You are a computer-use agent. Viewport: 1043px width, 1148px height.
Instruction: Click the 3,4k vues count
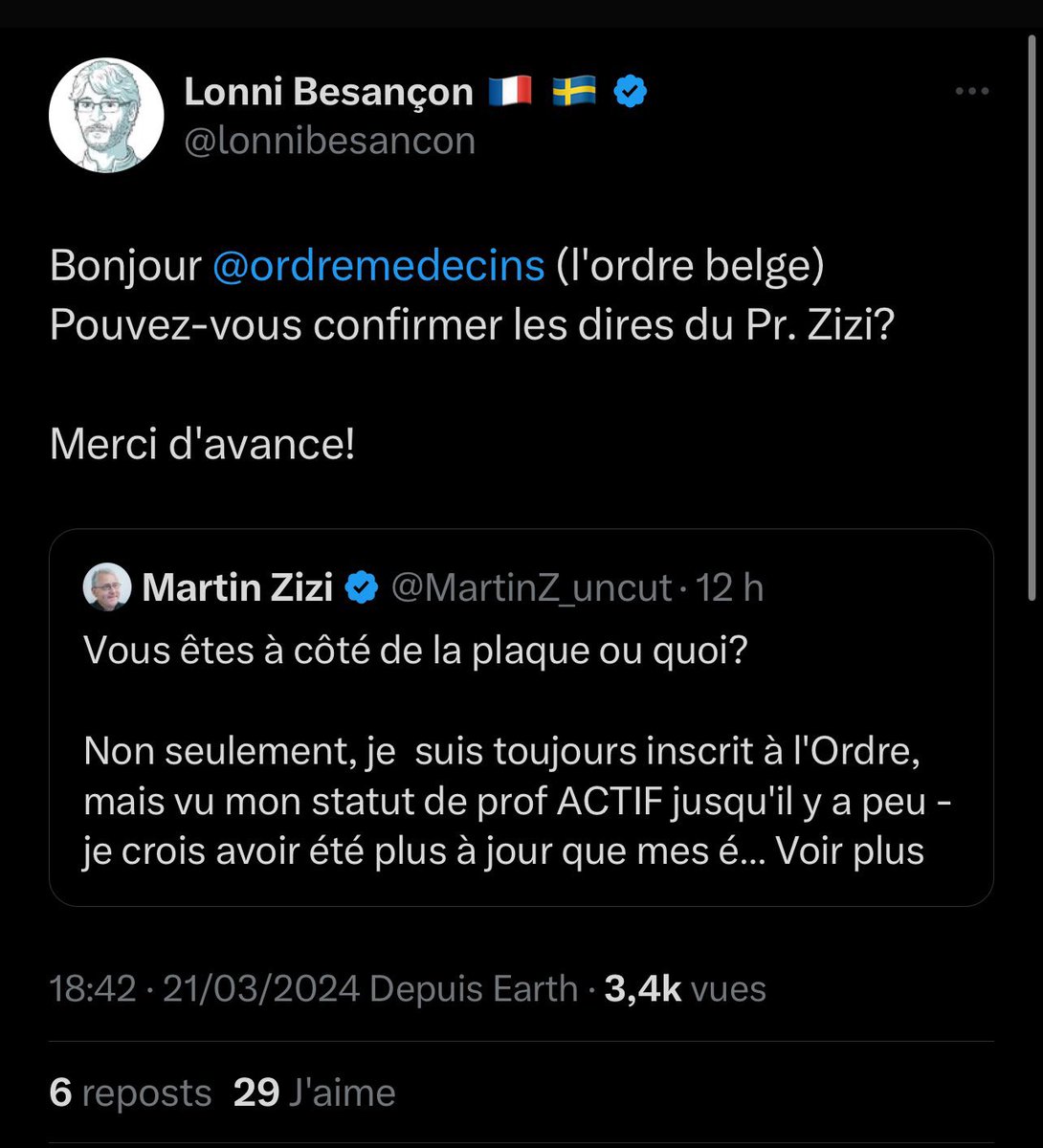point(685,988)
